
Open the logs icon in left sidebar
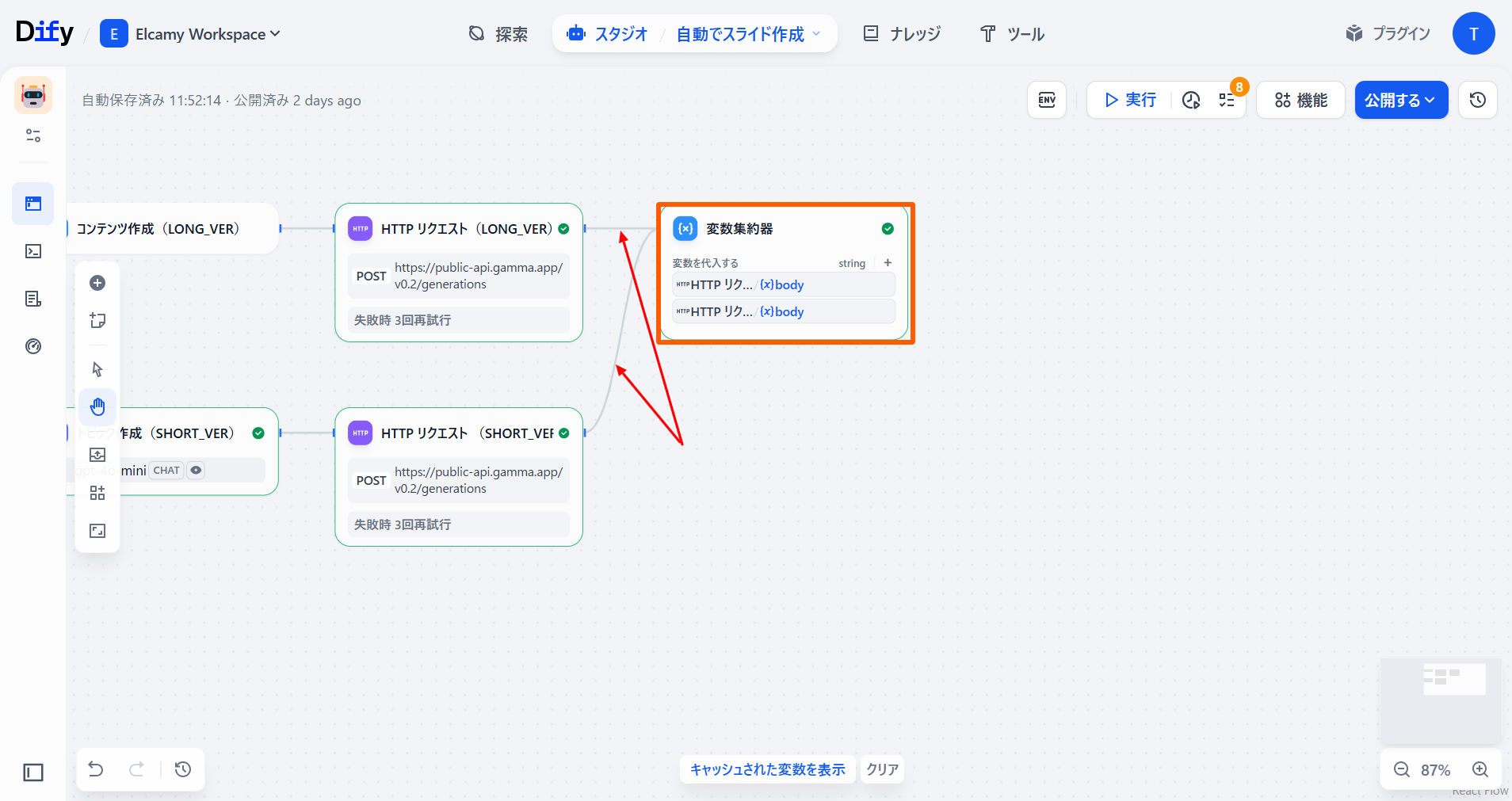pos(33,299)
